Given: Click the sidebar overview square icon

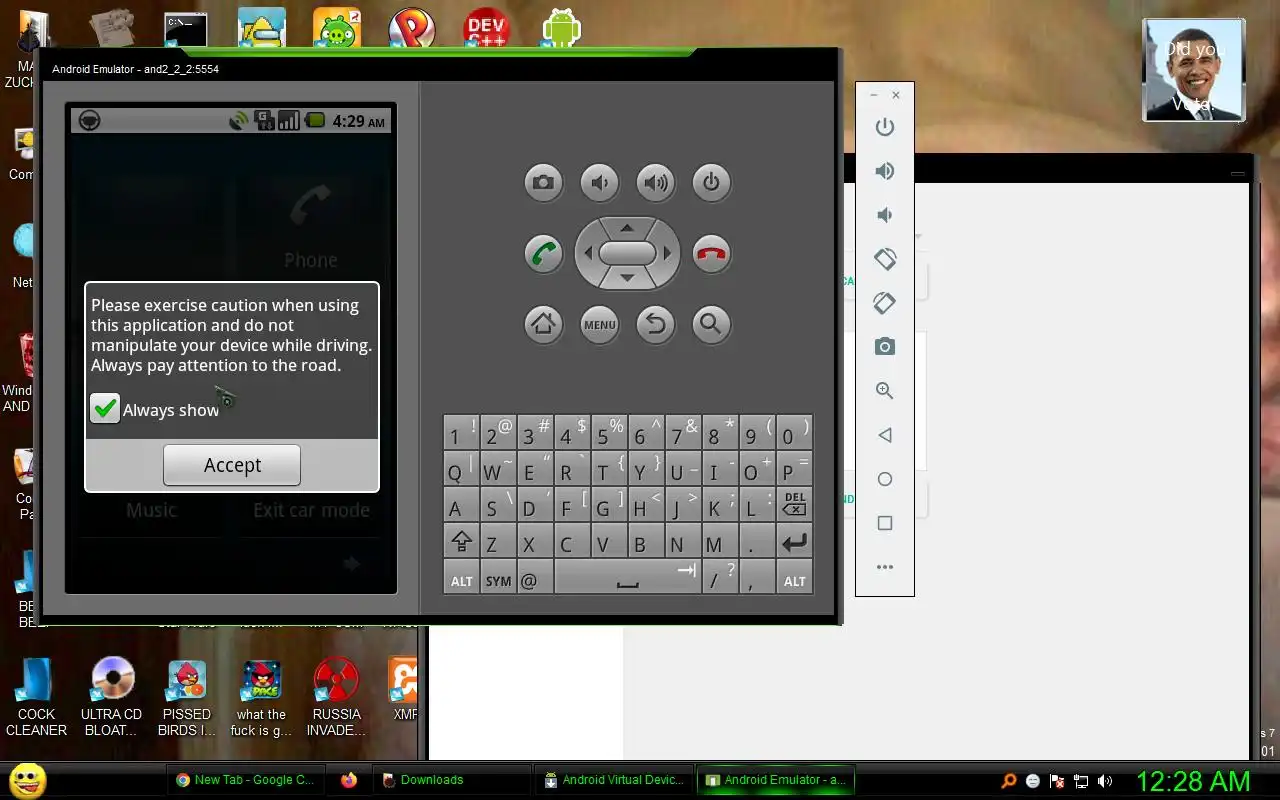Looking at the screenshot, I should click(884, 523).
